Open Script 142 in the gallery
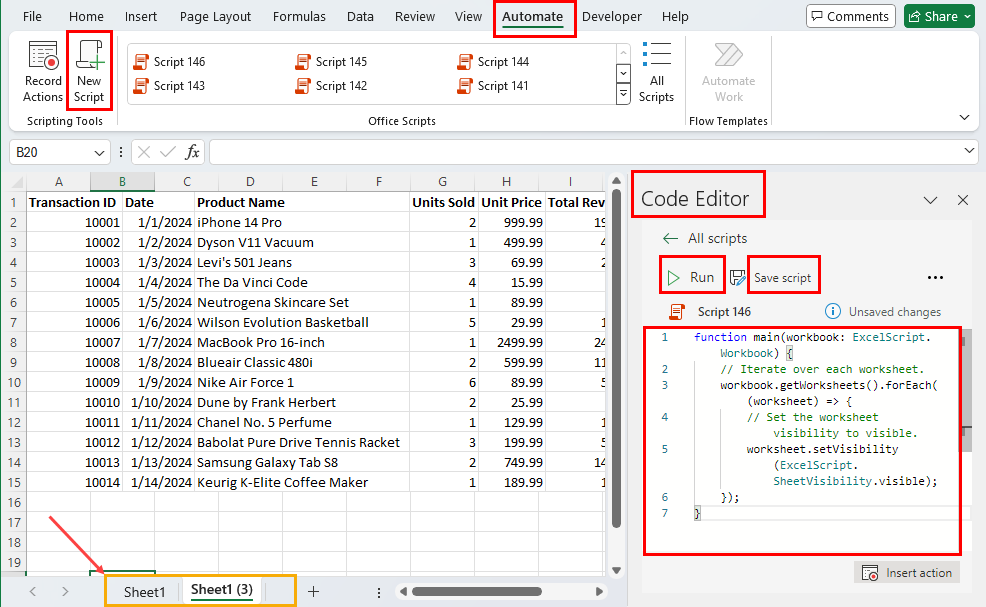The image size is (986, 607). tap(331, 86)
